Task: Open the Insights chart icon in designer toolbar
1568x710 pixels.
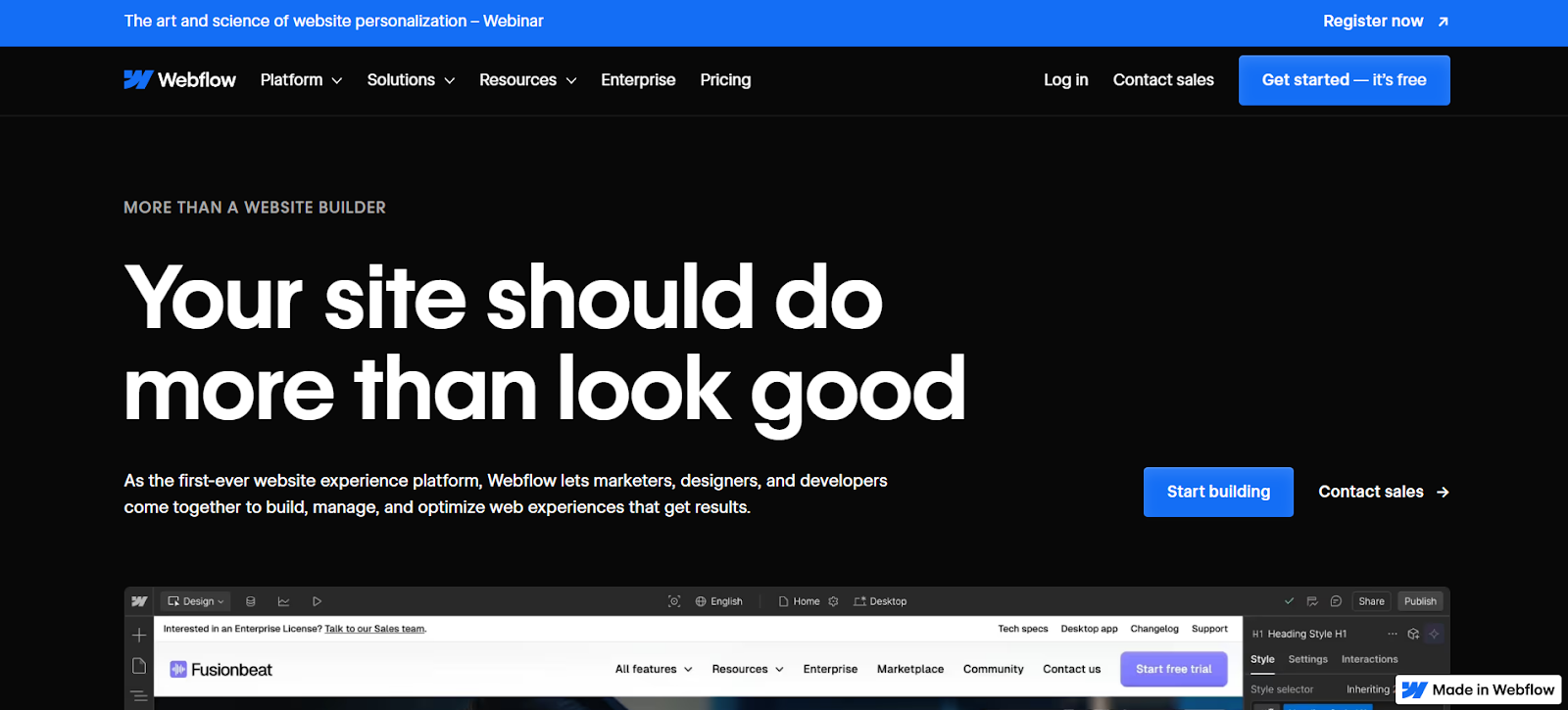Action: tap(283, 601)
